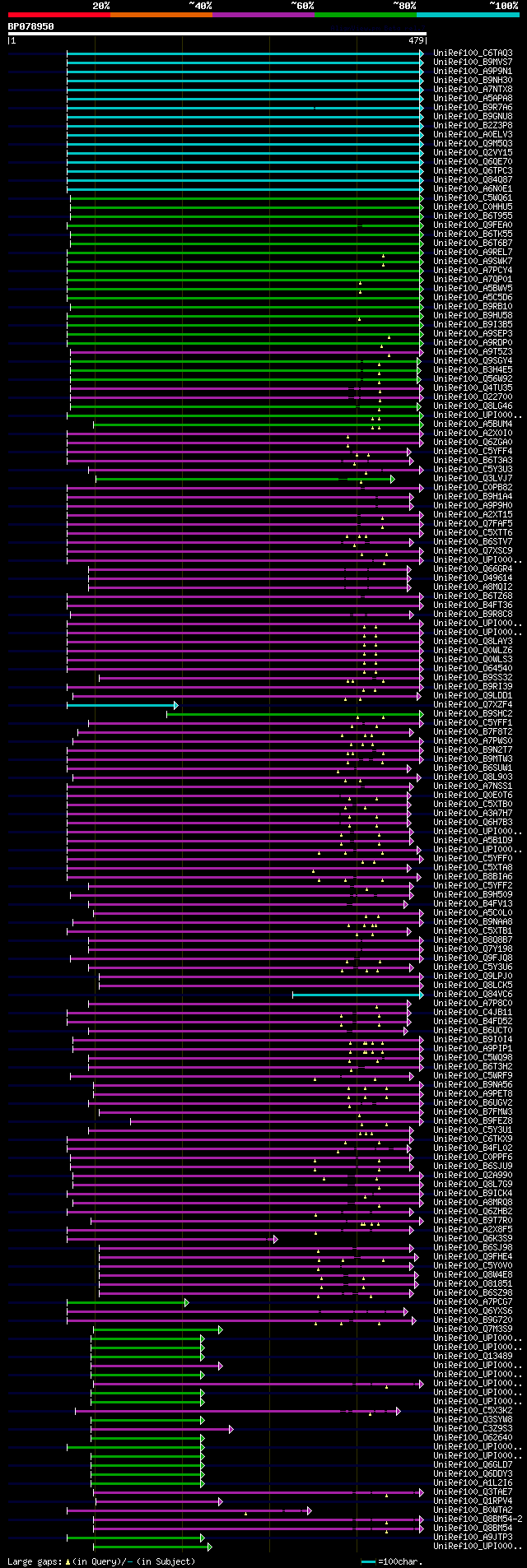The image size is (527, 1568).
Task: Open hit UniRef100_B9NA56
Action: point(473,1085)
